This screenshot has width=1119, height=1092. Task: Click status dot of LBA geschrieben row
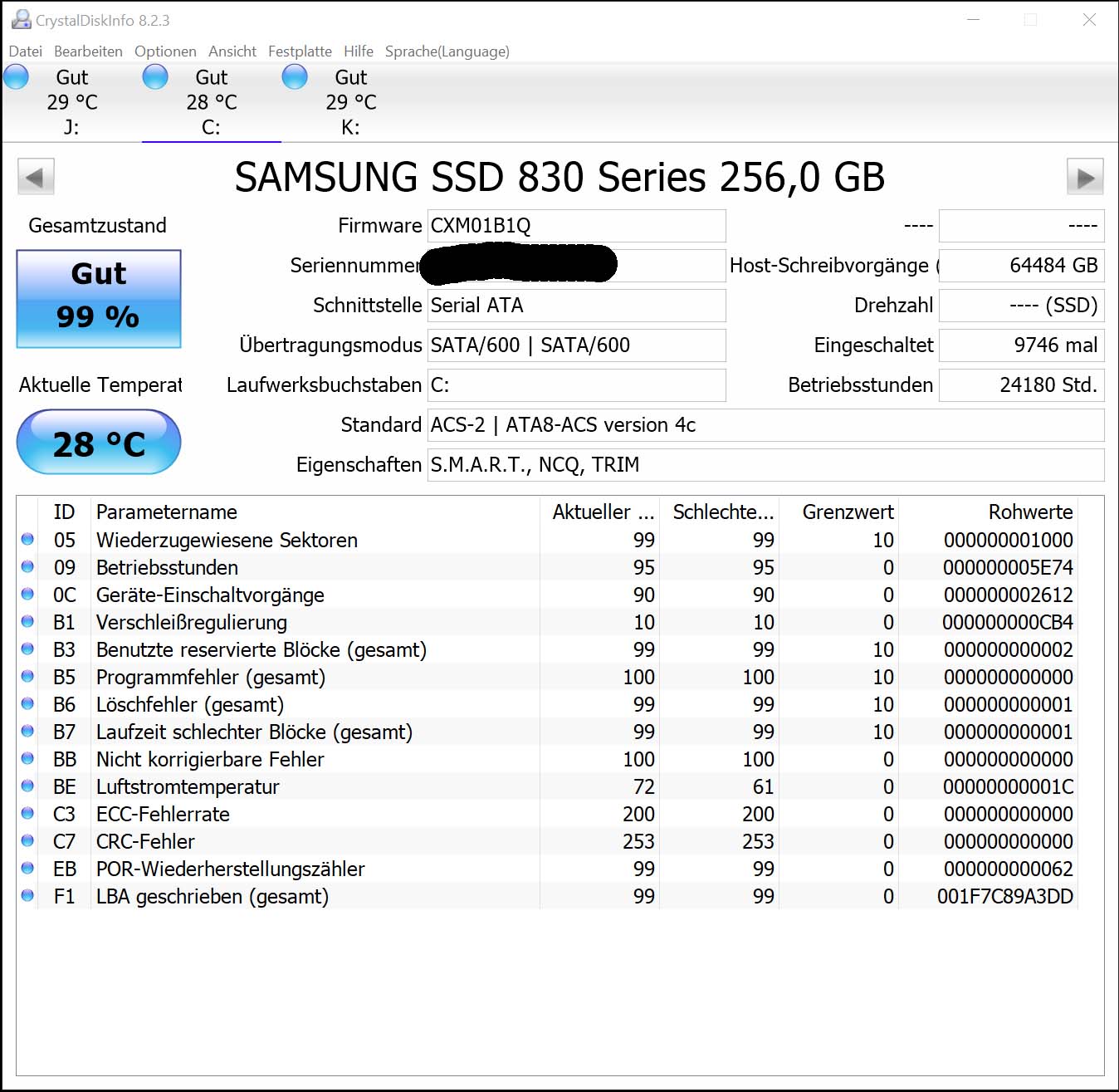(27, 896)
